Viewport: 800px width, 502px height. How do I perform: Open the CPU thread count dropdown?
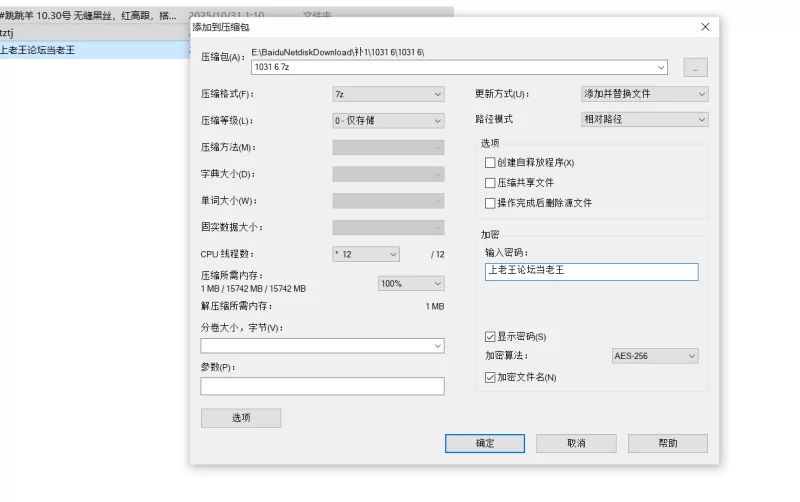[x=366, y=254]
